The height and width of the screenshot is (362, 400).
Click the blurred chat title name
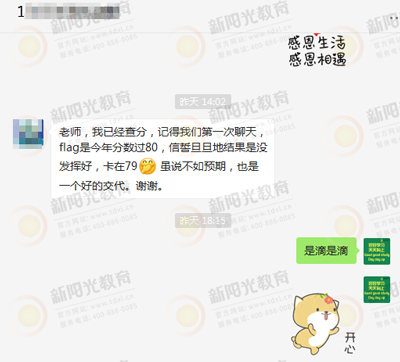(72, 12)
